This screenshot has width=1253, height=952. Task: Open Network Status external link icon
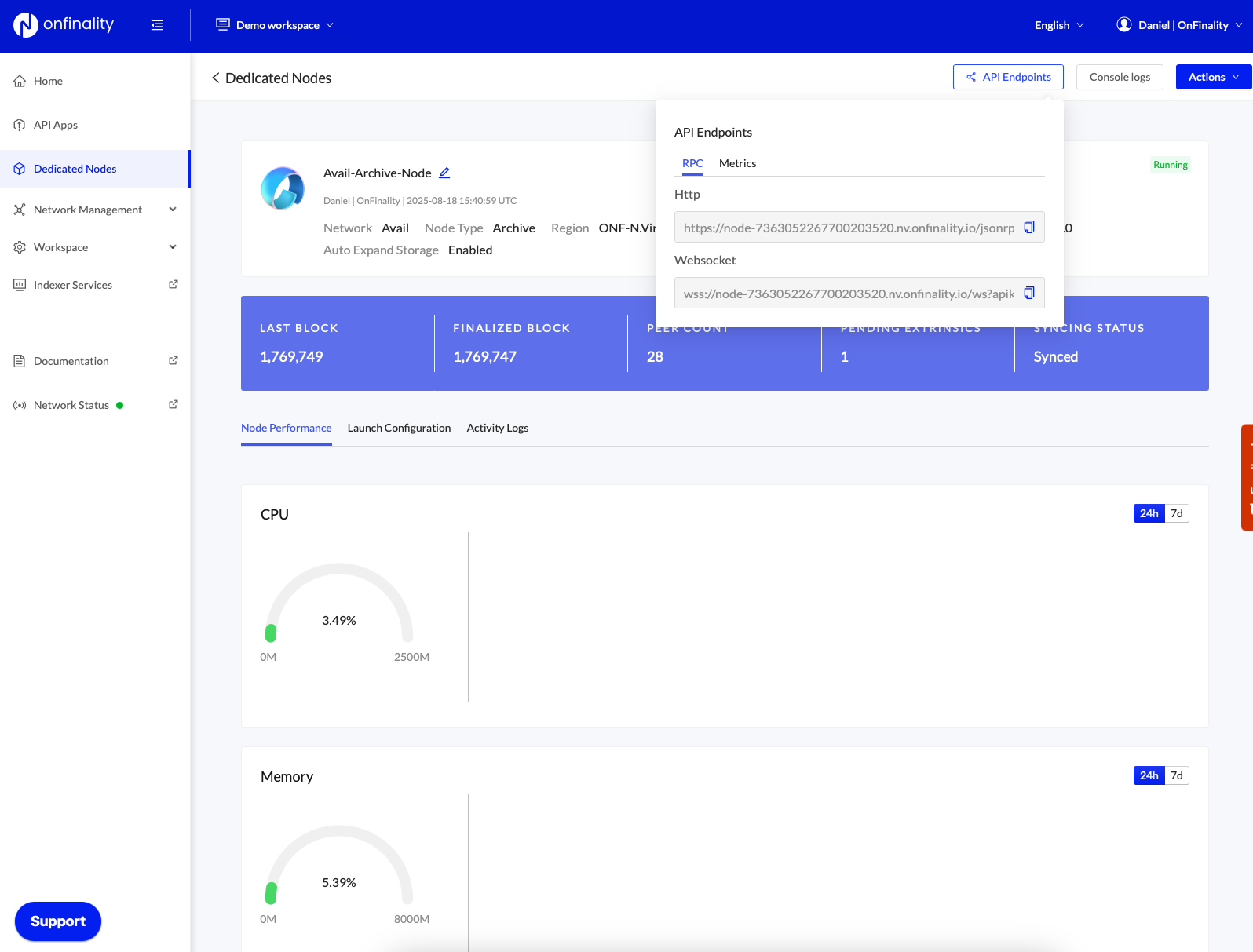(x=174, y=404)
